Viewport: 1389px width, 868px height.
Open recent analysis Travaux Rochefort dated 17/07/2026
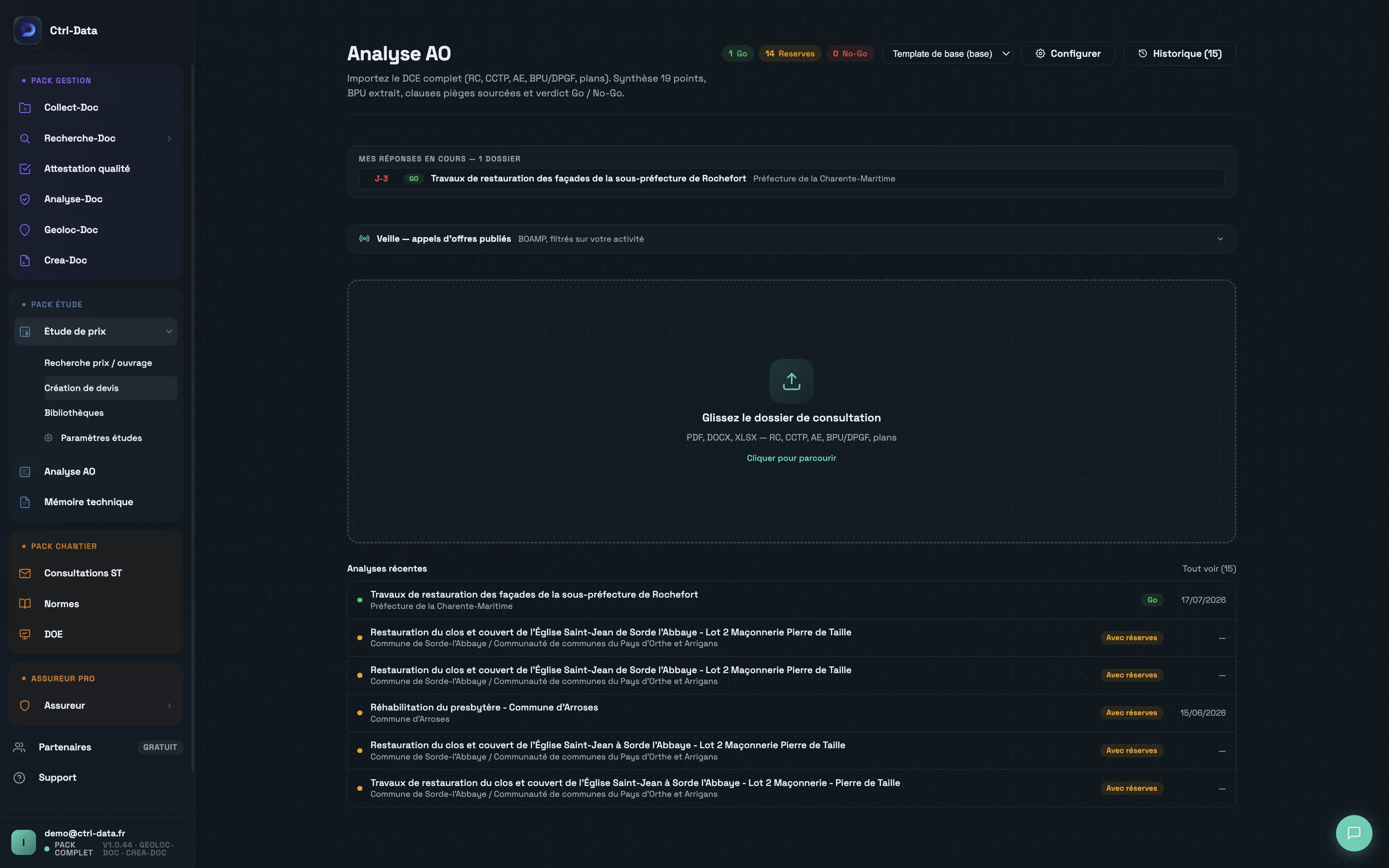click(791, 600)
